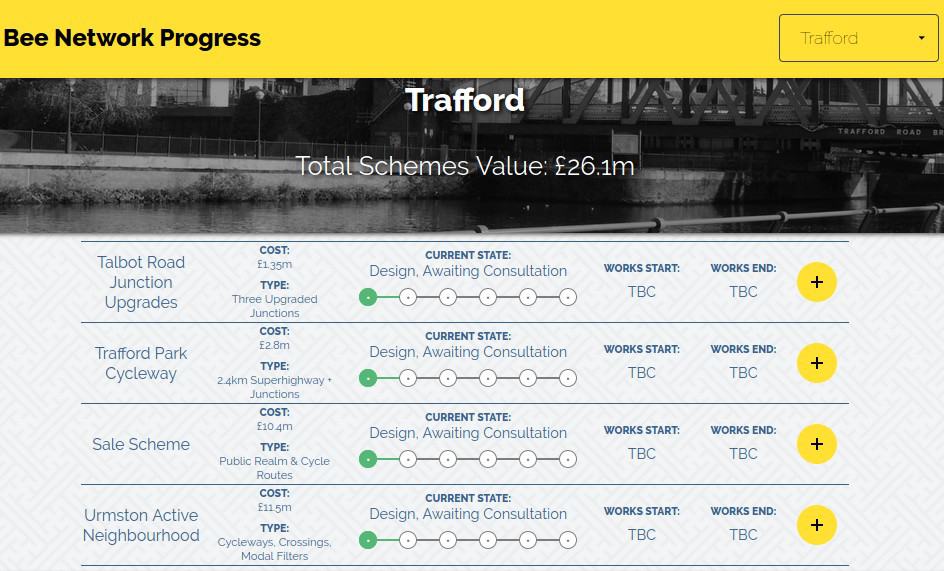
Task: Click the Talbot Road Junction Upgrades name
Action: (x=141, y=282)
